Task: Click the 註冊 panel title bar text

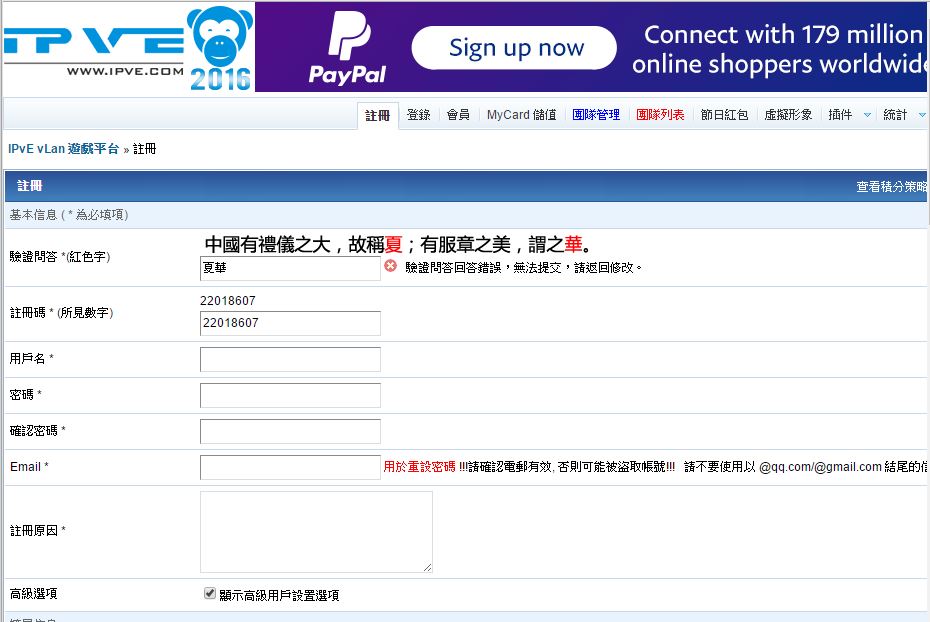Action: [30, 186]
